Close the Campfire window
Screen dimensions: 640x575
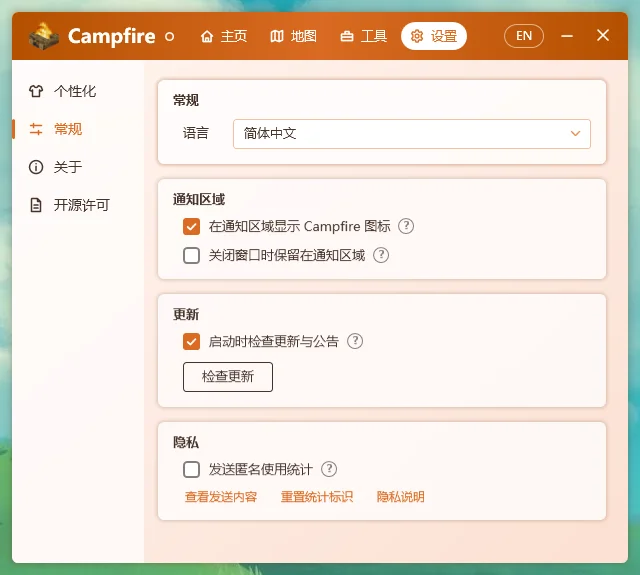coord(603,36)
